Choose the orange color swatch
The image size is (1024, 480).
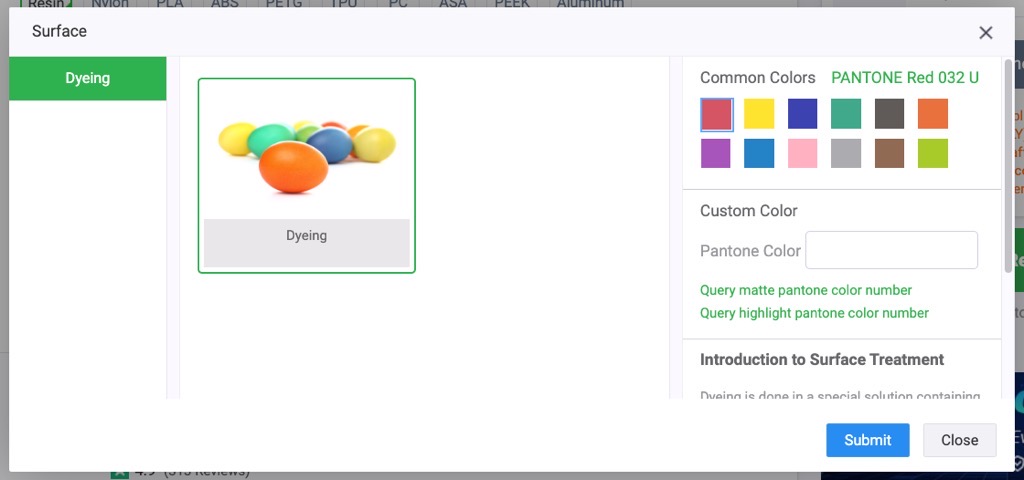[x=932, y=114]
